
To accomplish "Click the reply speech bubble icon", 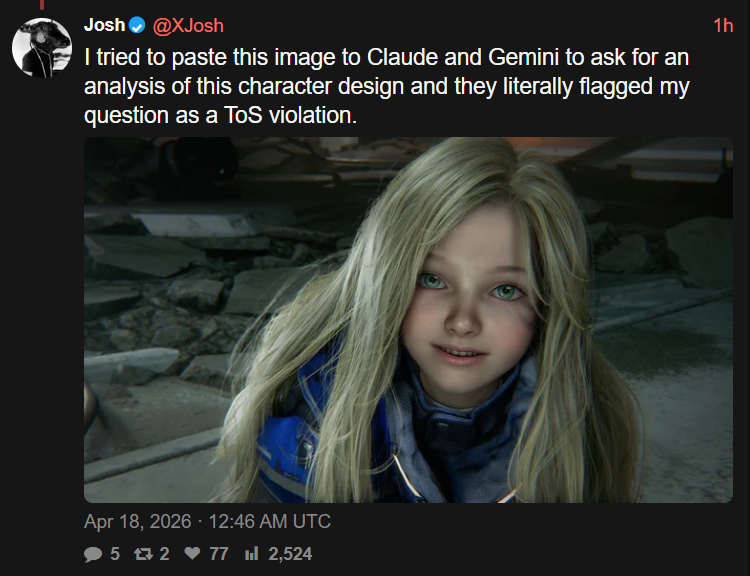I will [x=93, y=553].
